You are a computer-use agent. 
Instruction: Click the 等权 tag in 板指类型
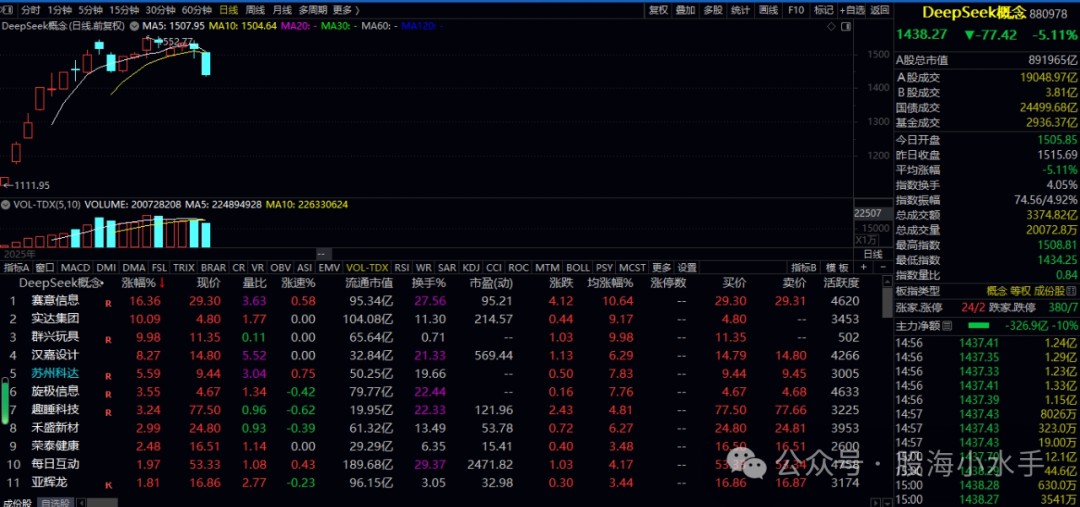coord(1021,291)
